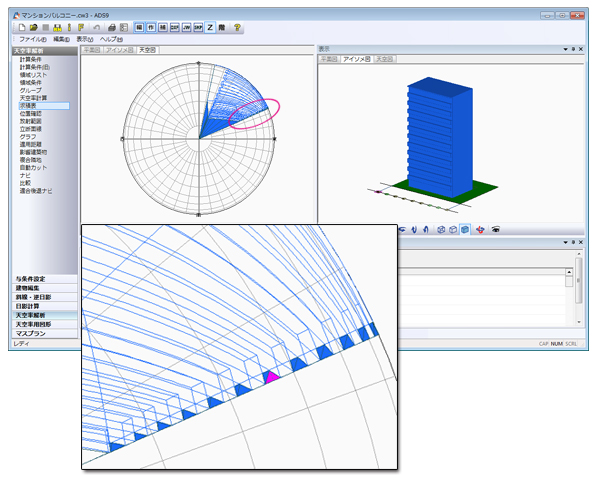Expand the 建物編集 section
The height and width of the screenshot is (480, 600).
[x=45, y=288]
